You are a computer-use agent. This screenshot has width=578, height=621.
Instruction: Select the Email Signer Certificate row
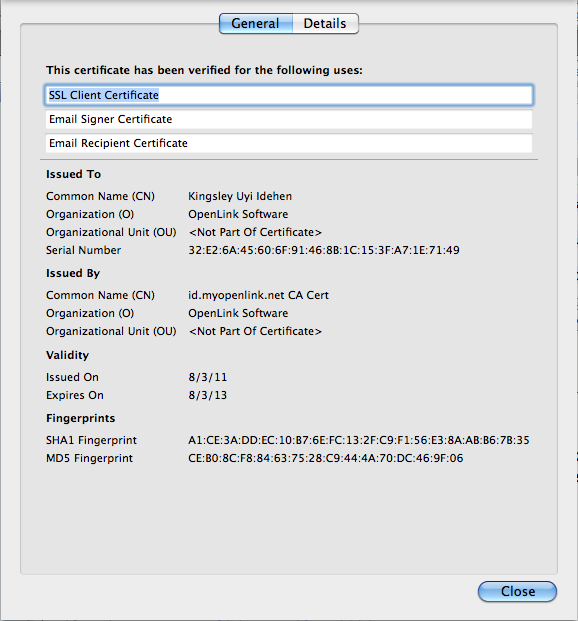(289, 119)
